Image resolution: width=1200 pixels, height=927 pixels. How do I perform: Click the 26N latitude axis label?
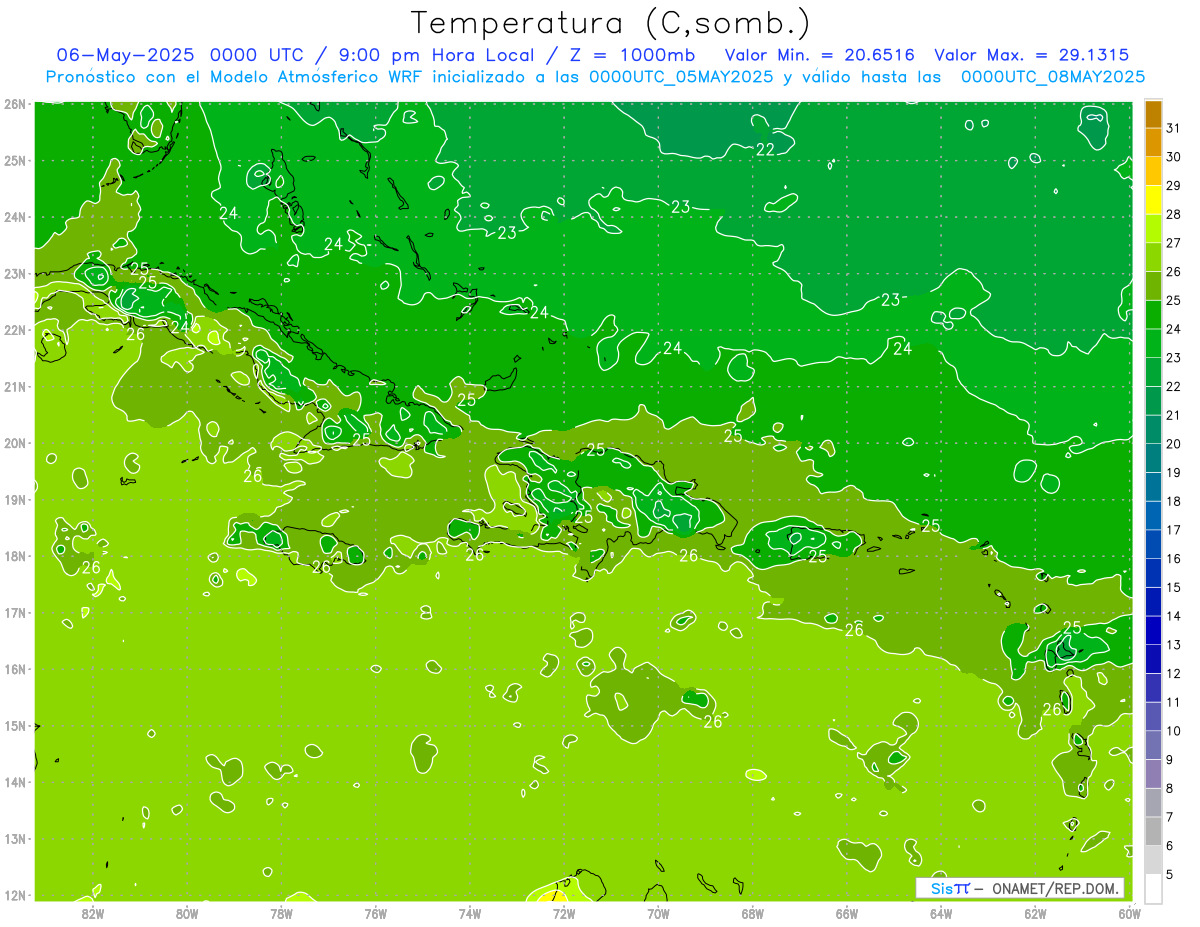[x=14, y=104]
